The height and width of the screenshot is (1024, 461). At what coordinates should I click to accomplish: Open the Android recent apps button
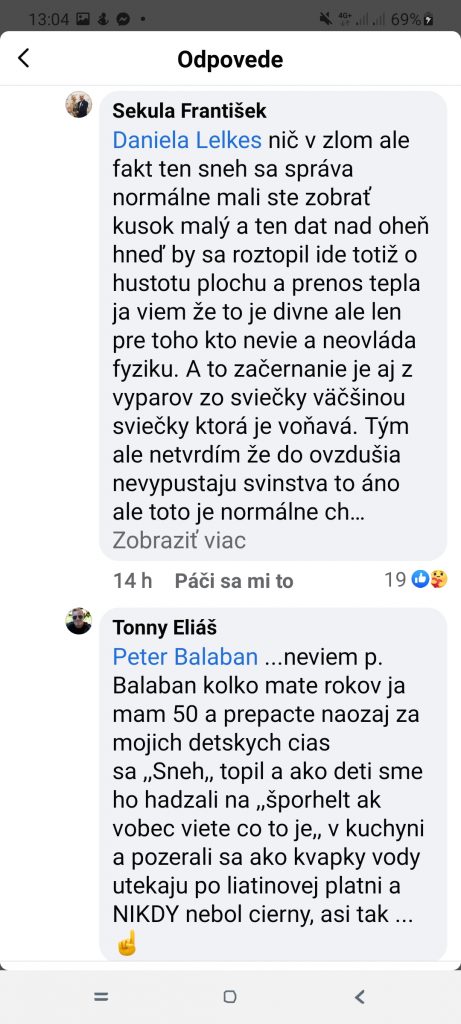tap(101, 997)
